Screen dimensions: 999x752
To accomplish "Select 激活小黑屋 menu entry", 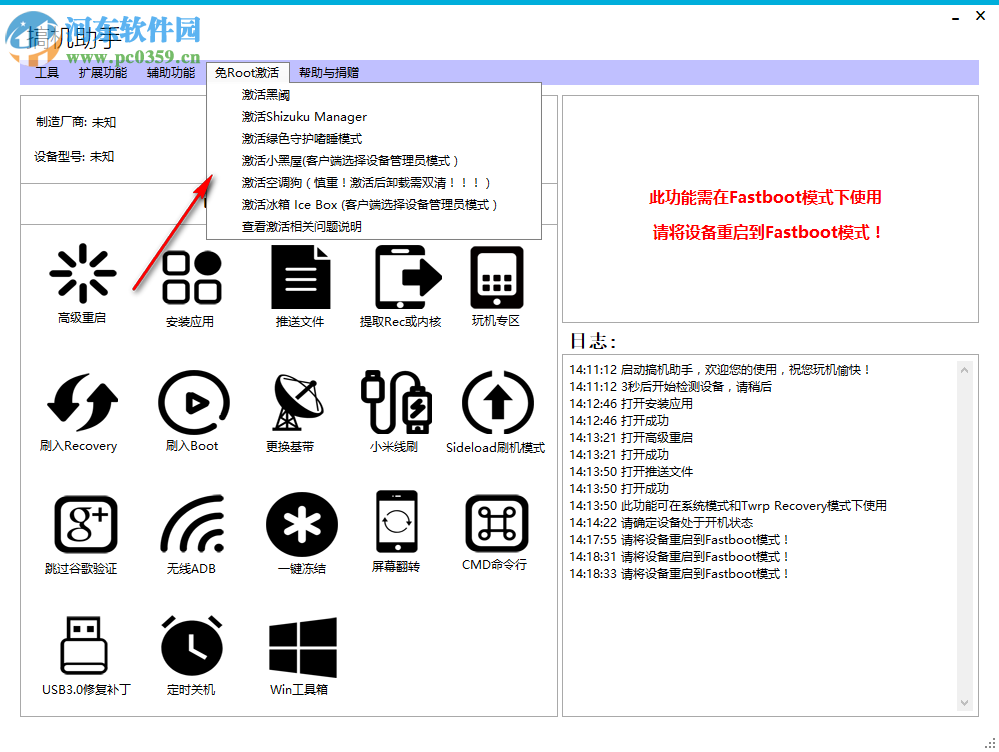I will [374, 161].
